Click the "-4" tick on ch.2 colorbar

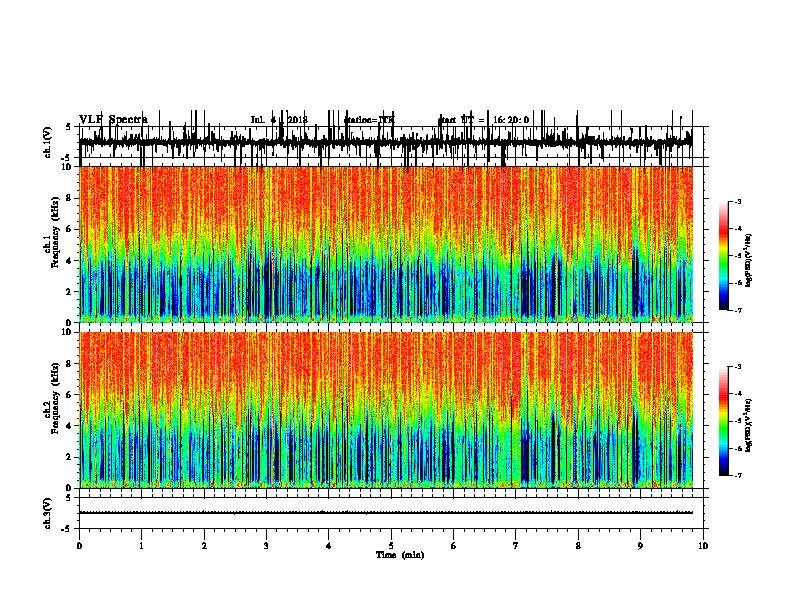[737, 394]
